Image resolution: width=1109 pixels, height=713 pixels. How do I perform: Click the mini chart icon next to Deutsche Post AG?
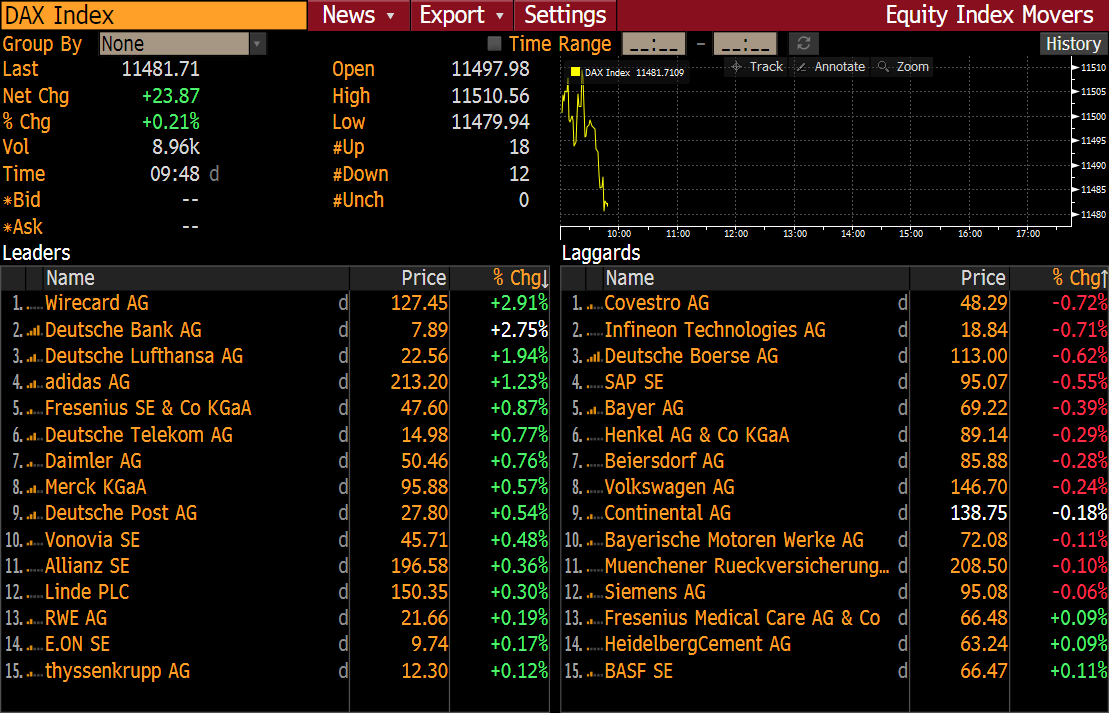(34, 514)
